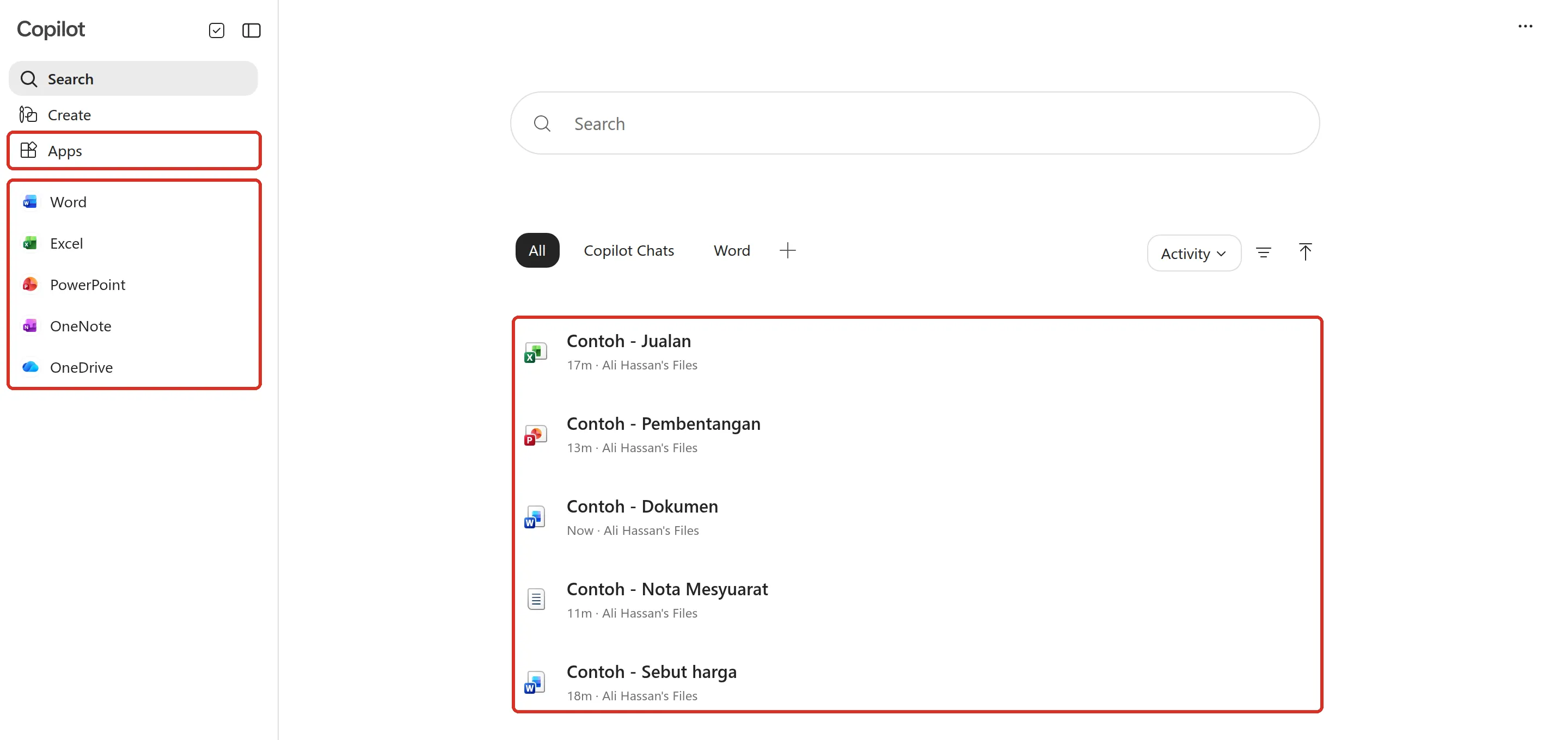Click "18m · Ali Hassan's Files" text
The height and width of the screenshot is (740, 1568).
(x=632, y=696)
